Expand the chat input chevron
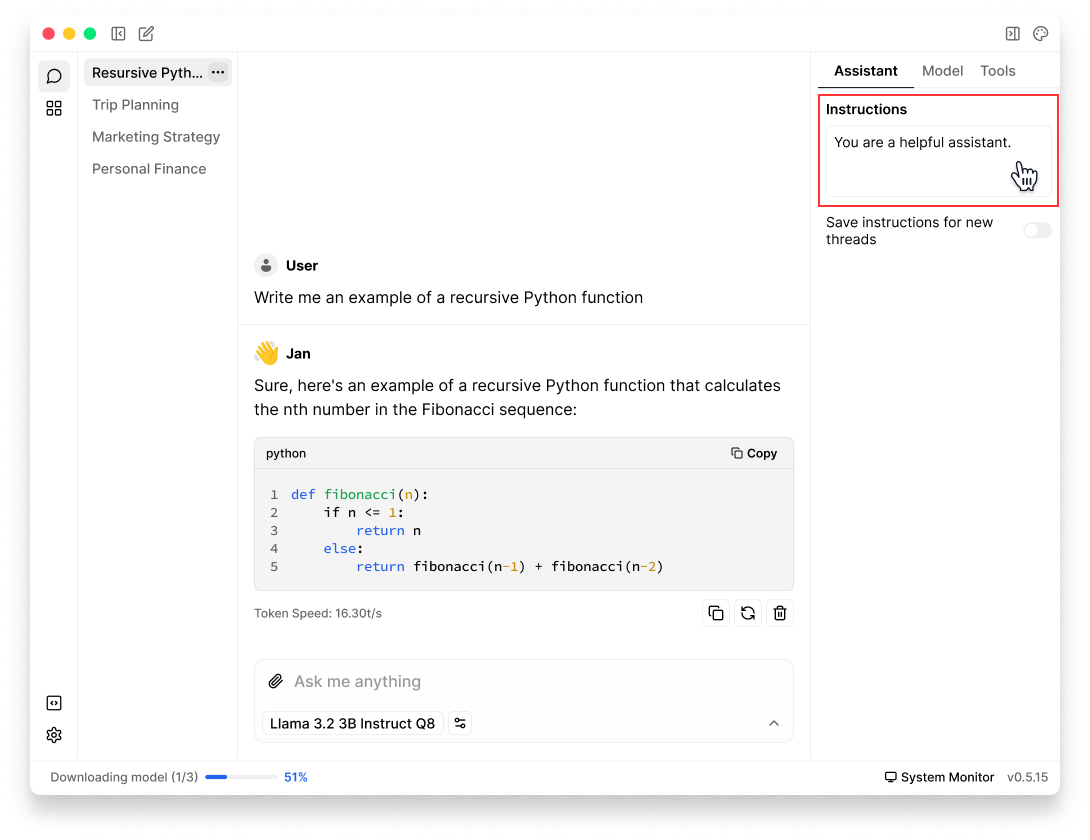The height and width of the screenshot is (840, 1090). click(773, 723)
